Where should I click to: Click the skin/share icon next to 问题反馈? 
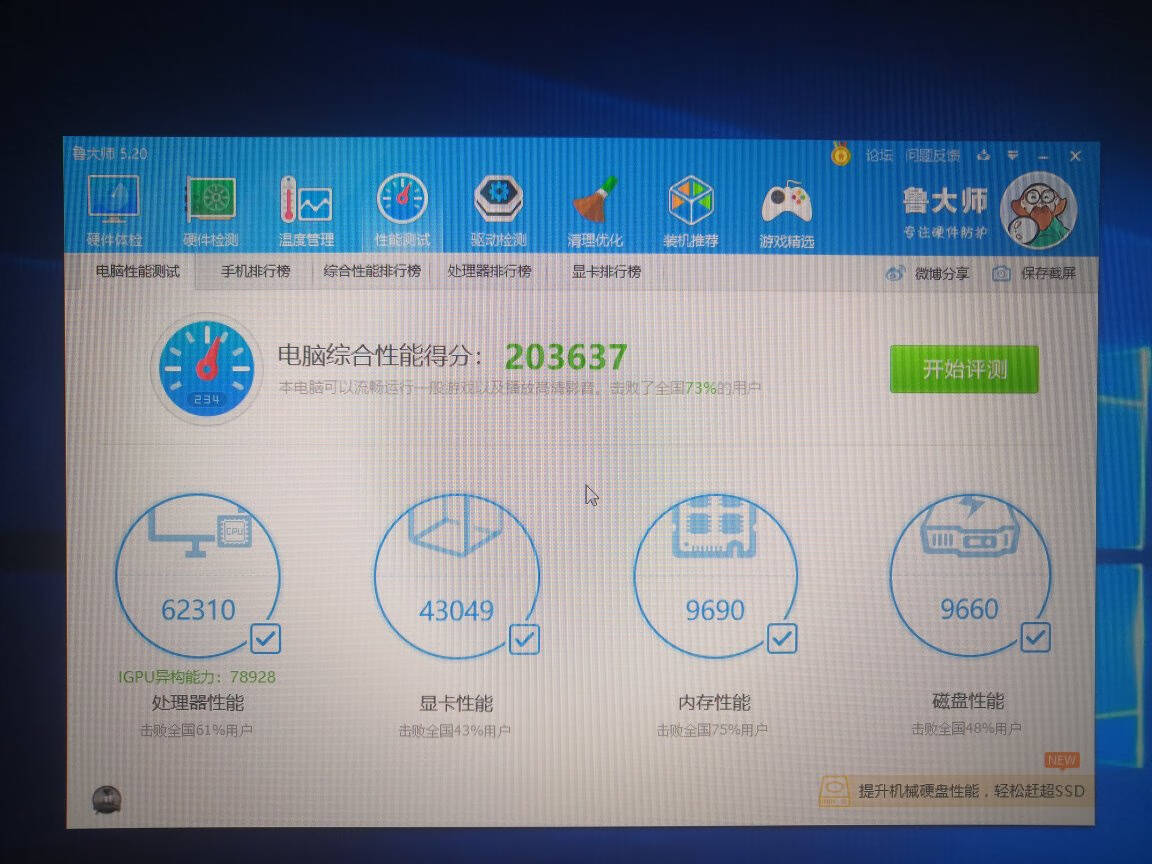pyautogui.click(x=984, y=155)
